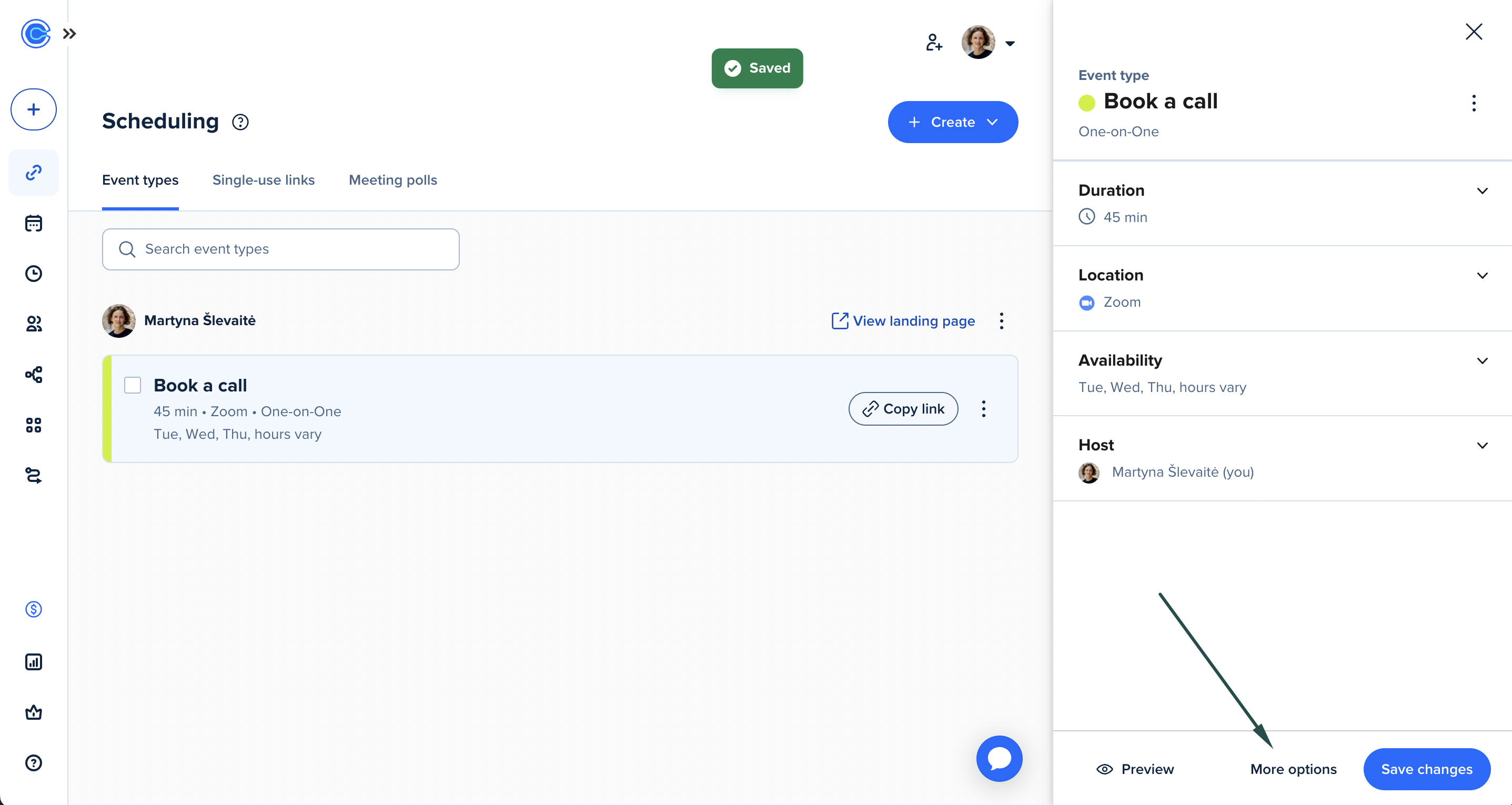Click the Tue, Wed, Thu, hours vary text in panel
Image resolution: width=1512 pixels, height=805 pixels.
click(x=1162, y=388)
